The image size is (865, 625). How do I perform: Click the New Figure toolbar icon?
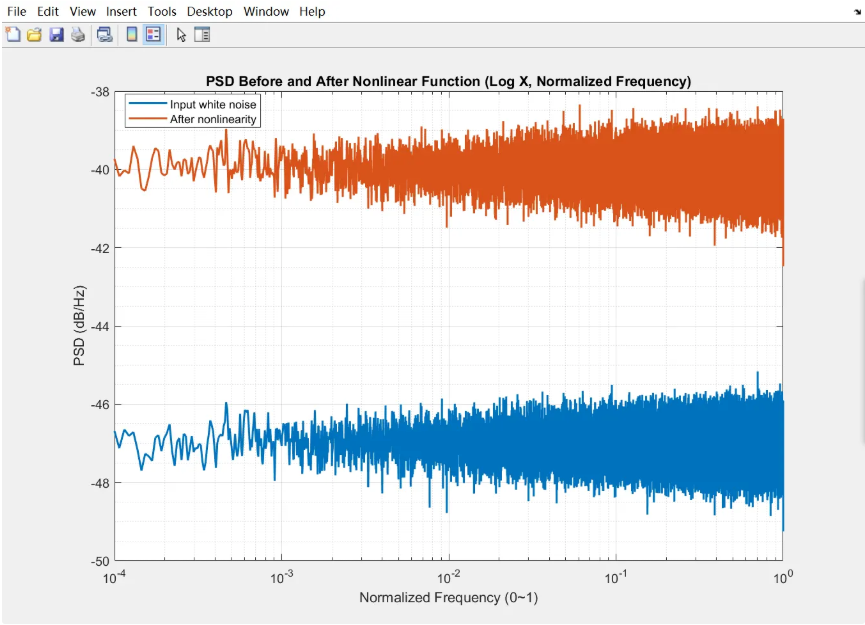point(13,35)
